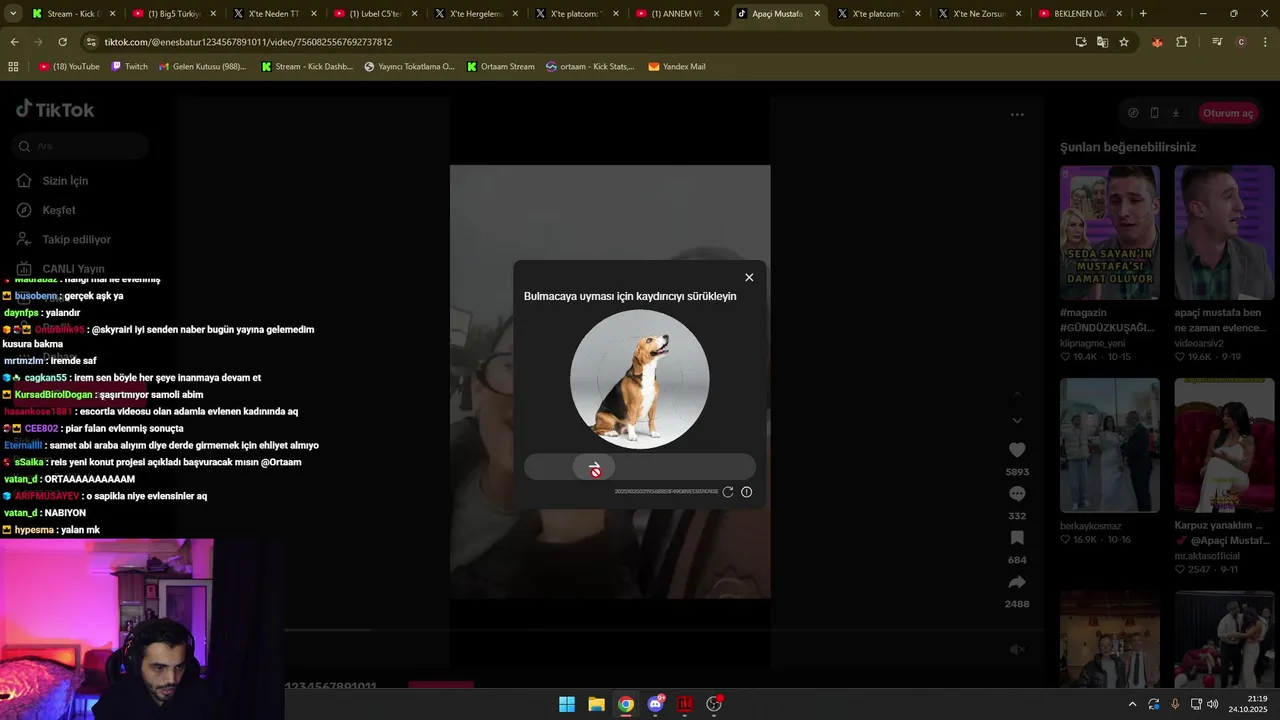View site information icon in address bar
Screen dimensions: 1280x720
[91, 42]
